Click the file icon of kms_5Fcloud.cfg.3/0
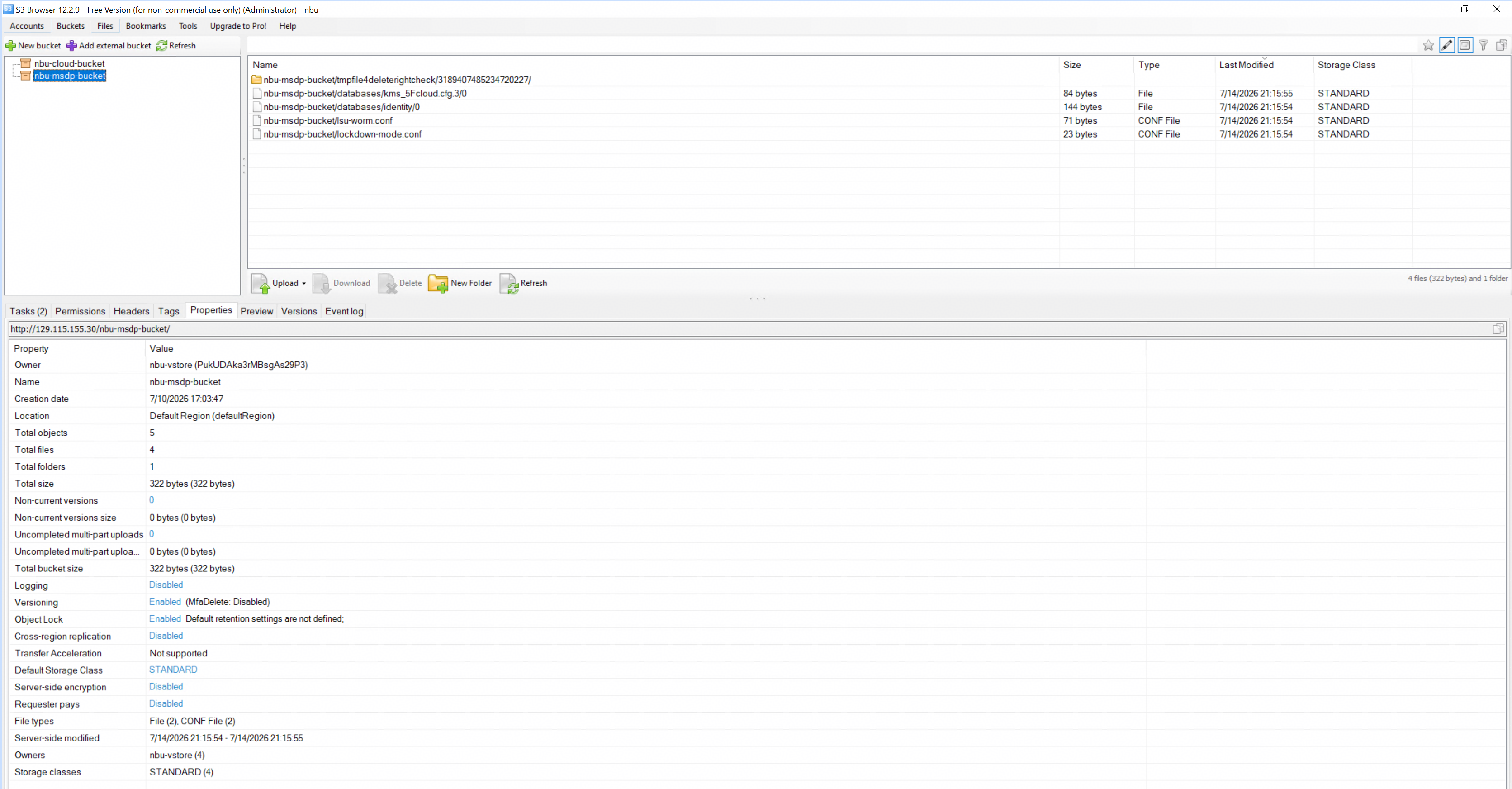1512x789 pixels. point(256,93)
